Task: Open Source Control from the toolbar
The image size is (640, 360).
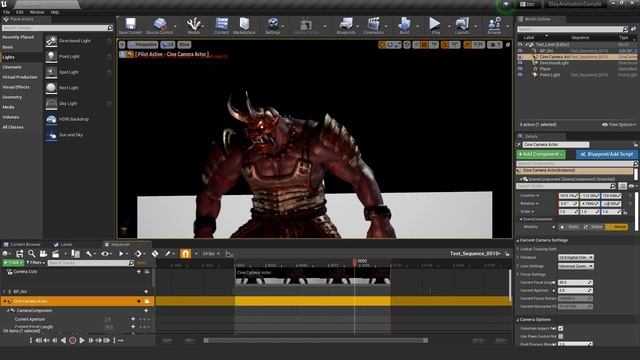Action: 160,24
